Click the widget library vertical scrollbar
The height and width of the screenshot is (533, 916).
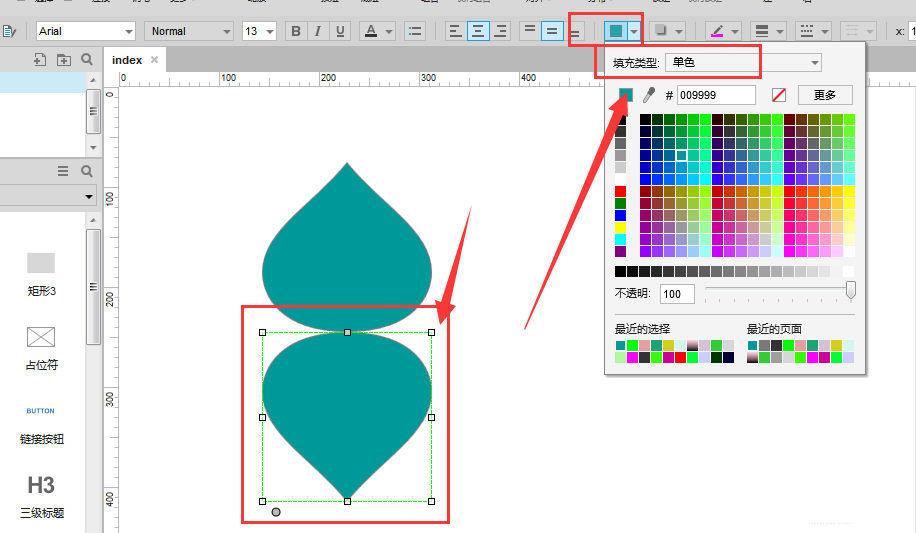point(93,286)
